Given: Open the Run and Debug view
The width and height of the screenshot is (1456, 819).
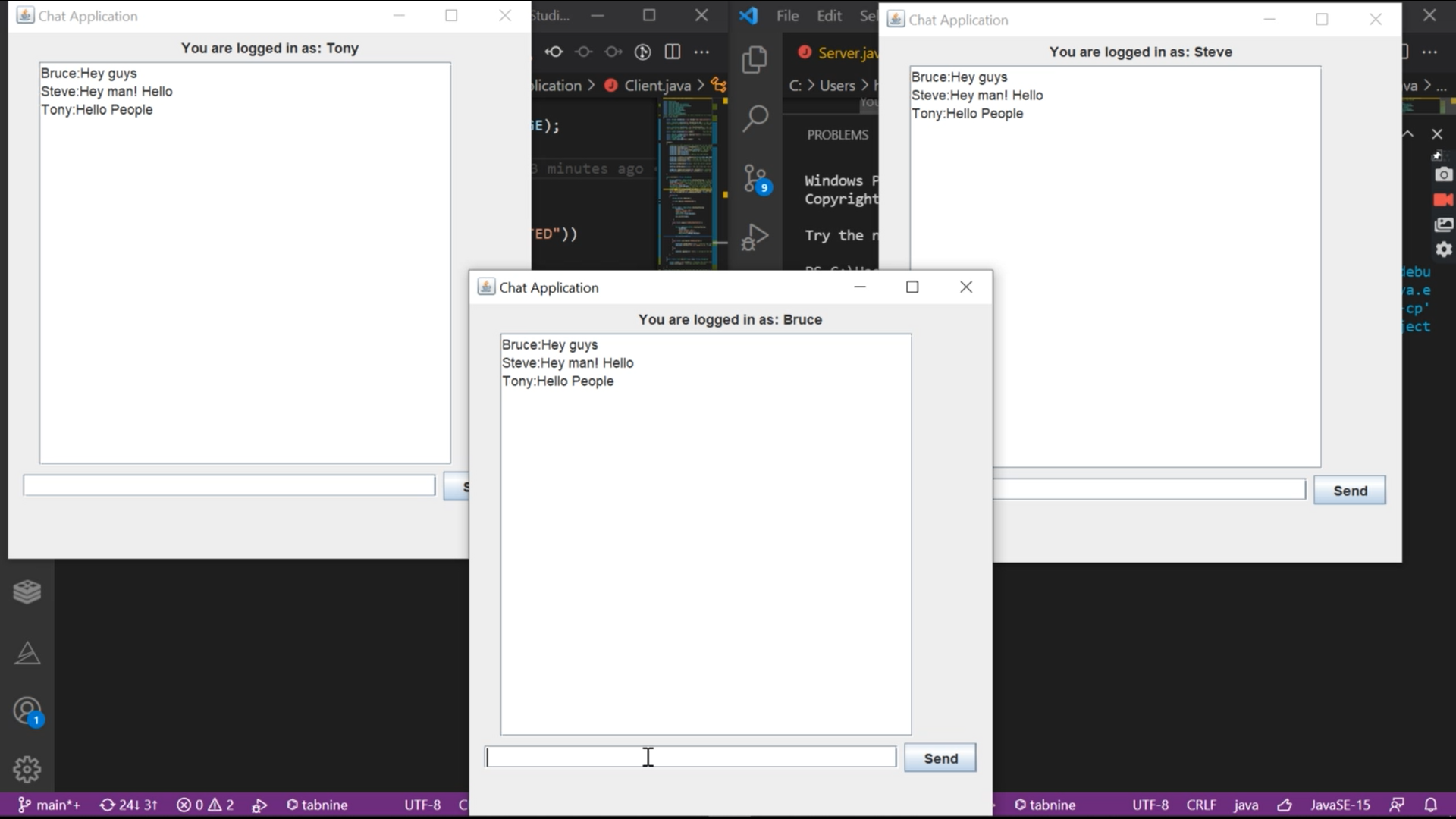Looking at the screenshot, I should (755, 237).
